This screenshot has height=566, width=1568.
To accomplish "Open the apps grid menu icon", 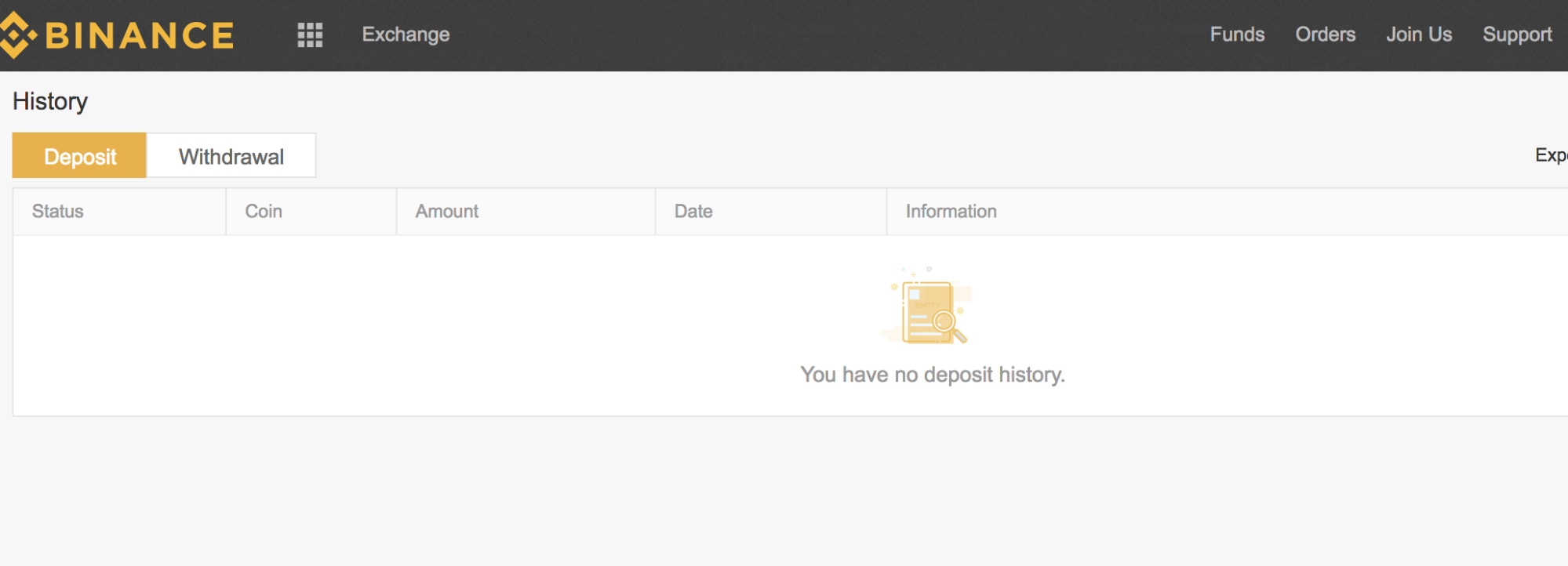I will pos(310,34).
